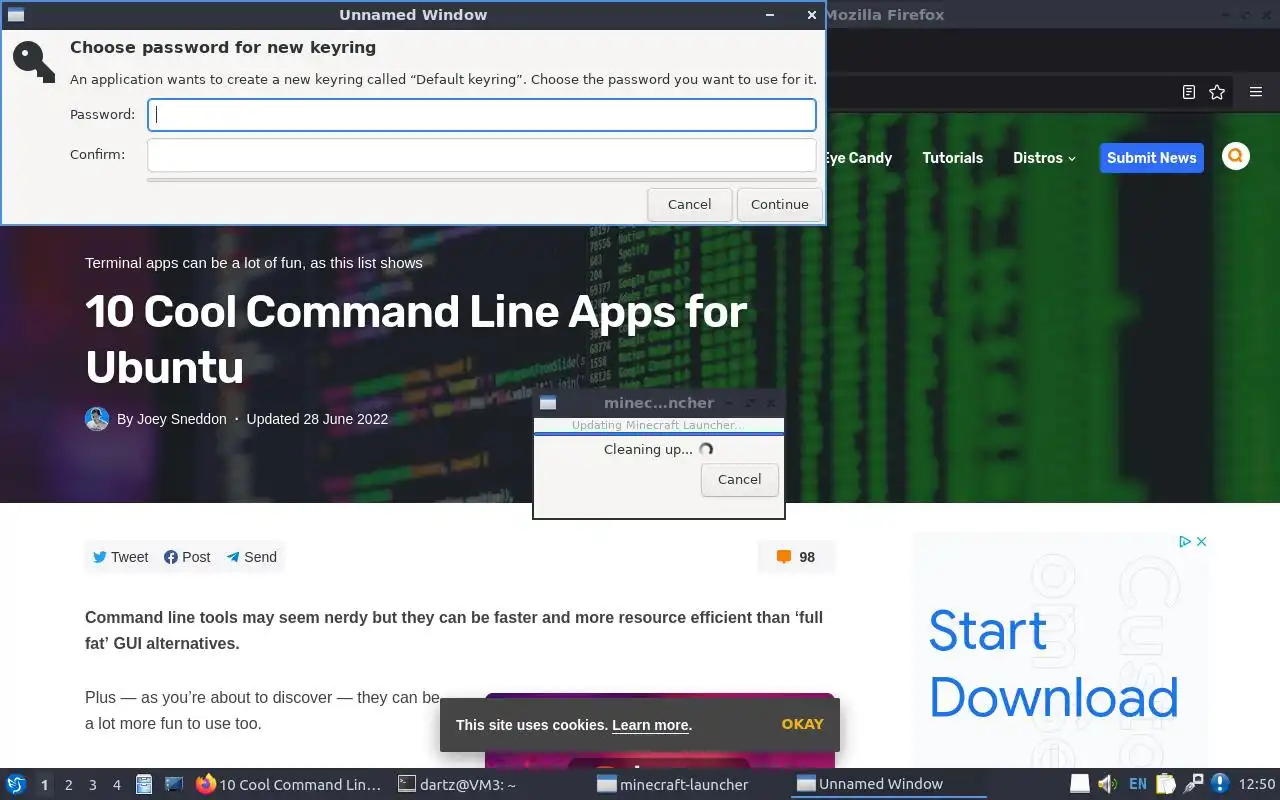This screenshot has width=1280, height=800.
Task: Click the Confirm password field
Action: [482, 155]
